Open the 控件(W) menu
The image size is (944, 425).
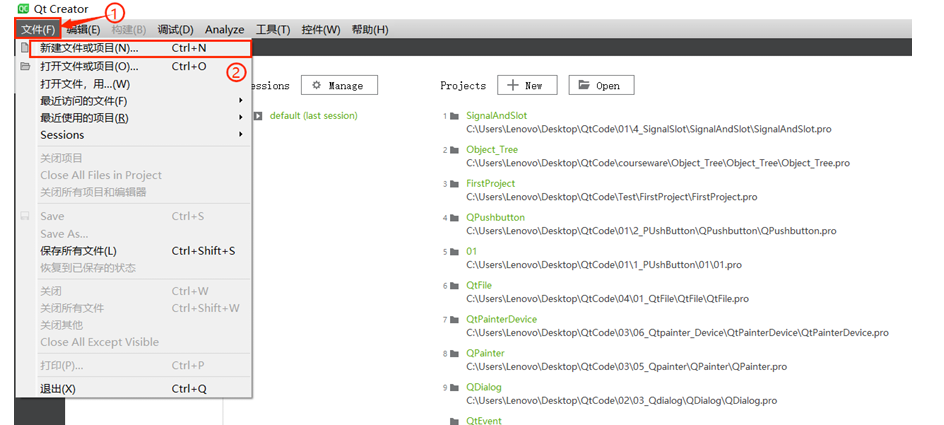321,29
